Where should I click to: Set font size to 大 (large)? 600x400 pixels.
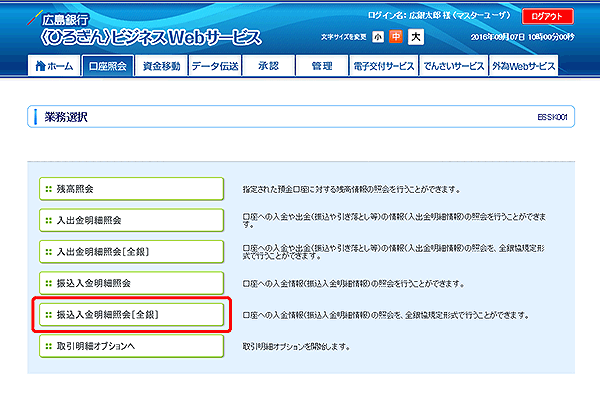point(416,37)
